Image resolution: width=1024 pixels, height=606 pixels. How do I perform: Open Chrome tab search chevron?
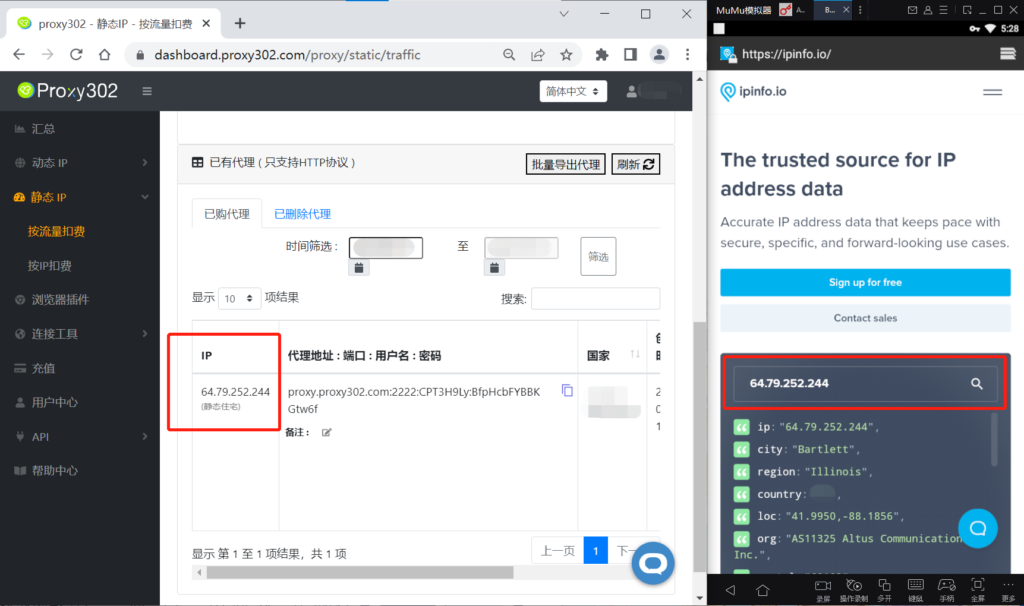[564, 14]
